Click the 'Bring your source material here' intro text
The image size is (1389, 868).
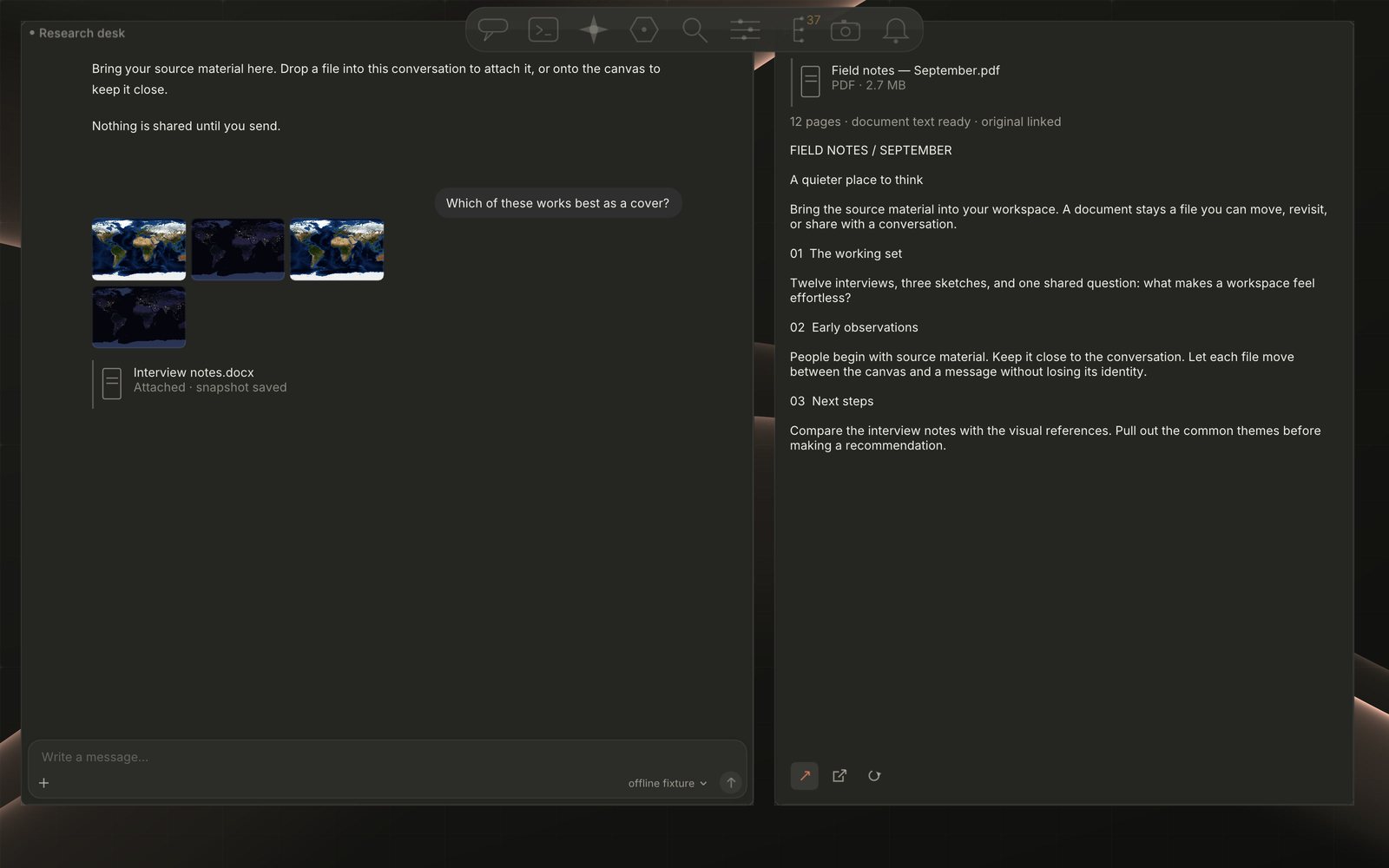376,79
